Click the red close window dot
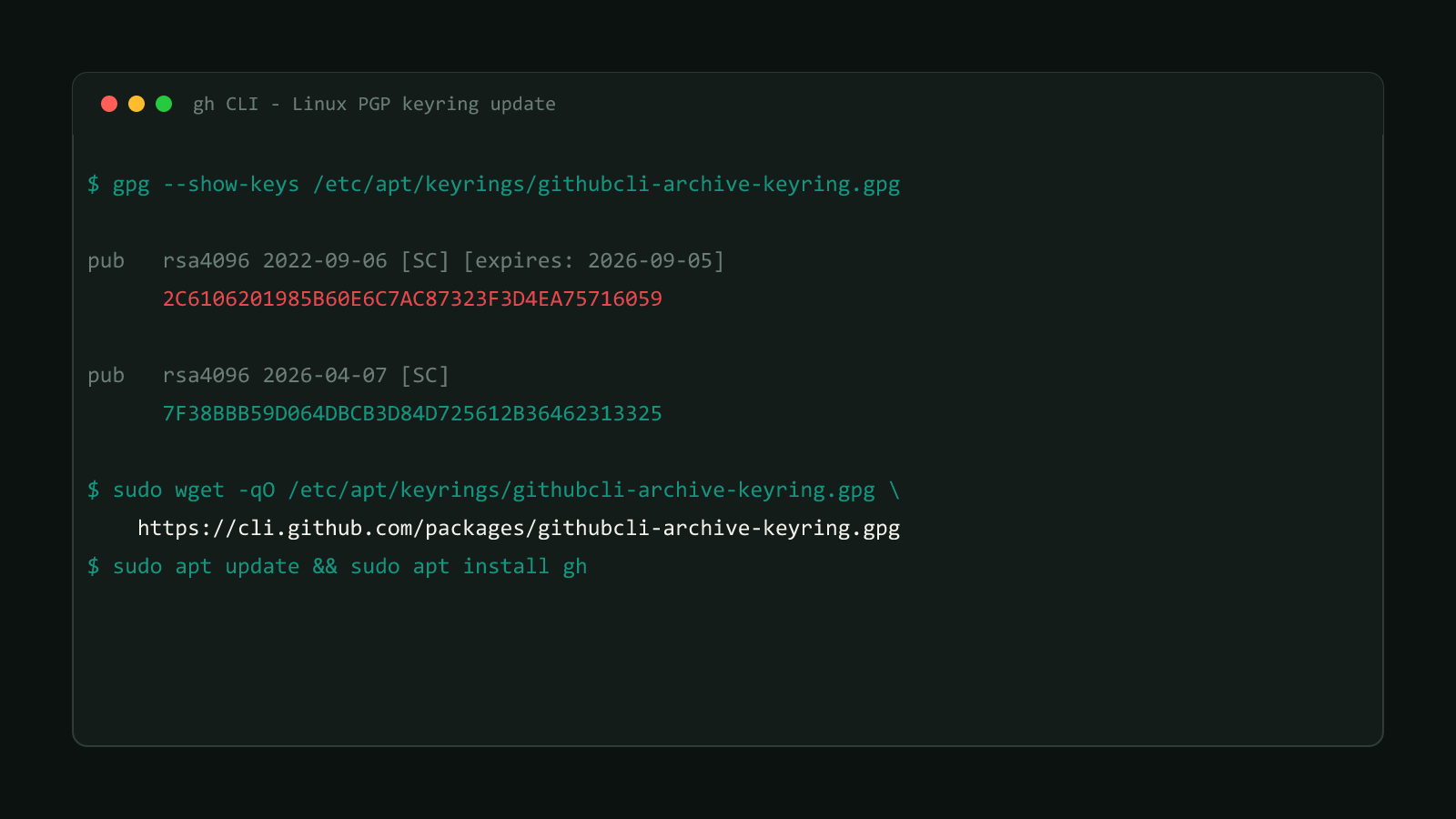 coord(109,104)
